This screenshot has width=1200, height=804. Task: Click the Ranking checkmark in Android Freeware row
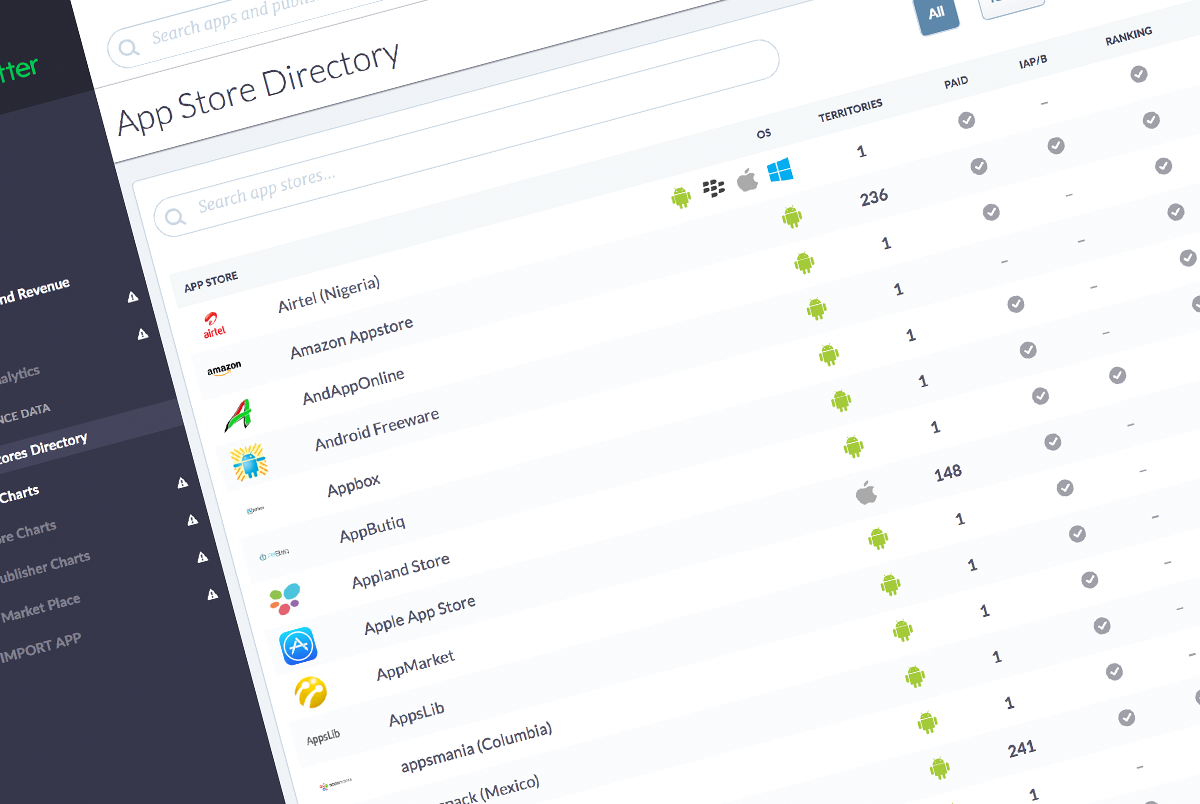tap(1175, 212)
